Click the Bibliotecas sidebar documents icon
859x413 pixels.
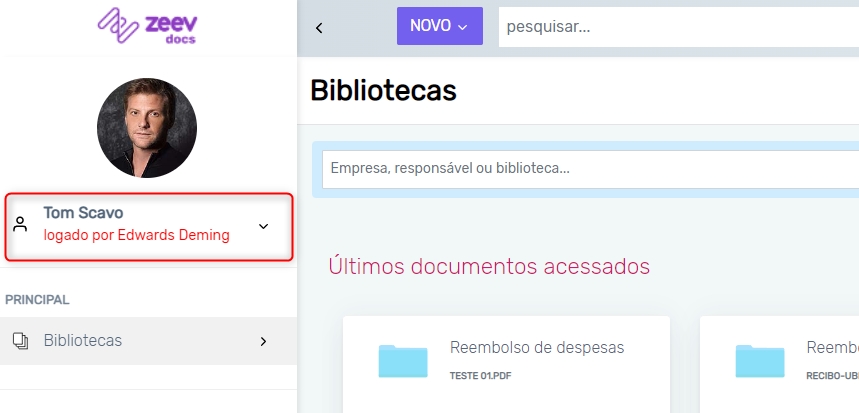coord(20,341)
